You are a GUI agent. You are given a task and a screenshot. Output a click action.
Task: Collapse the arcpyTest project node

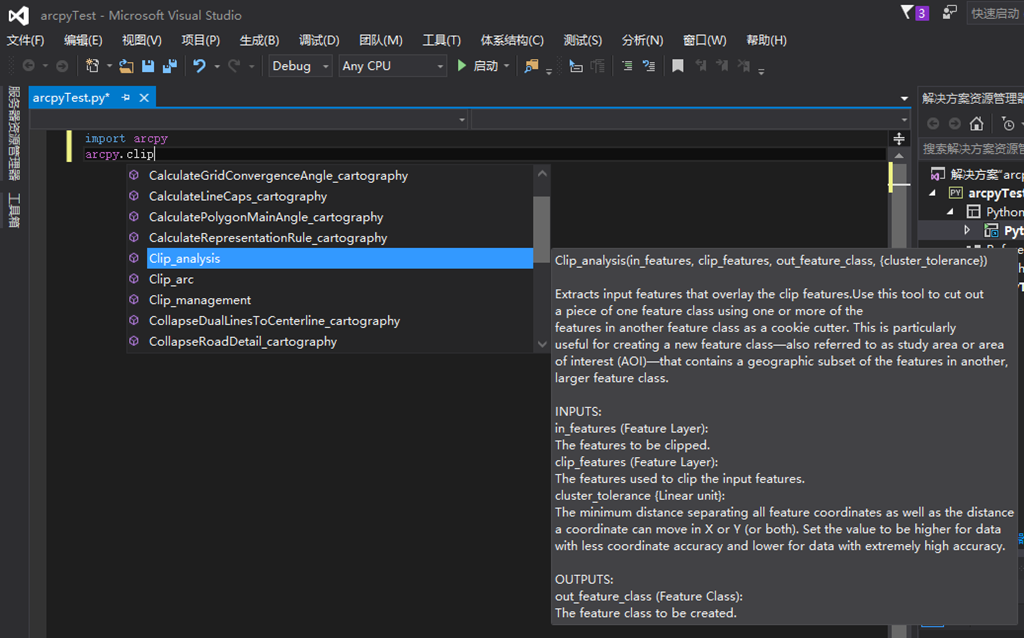click(932, 193)
